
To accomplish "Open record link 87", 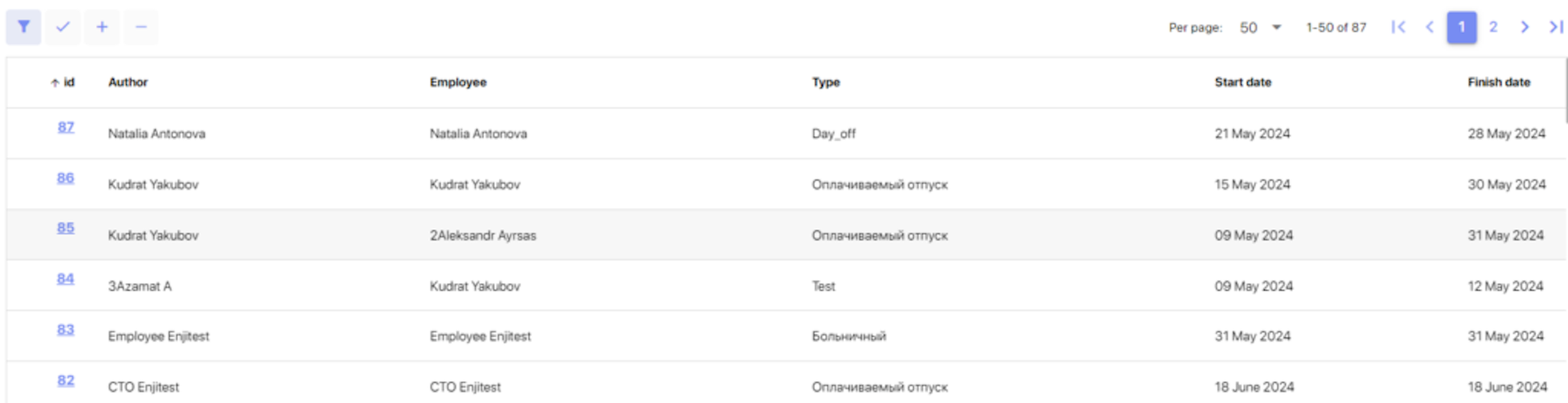I will click(66, 127).
